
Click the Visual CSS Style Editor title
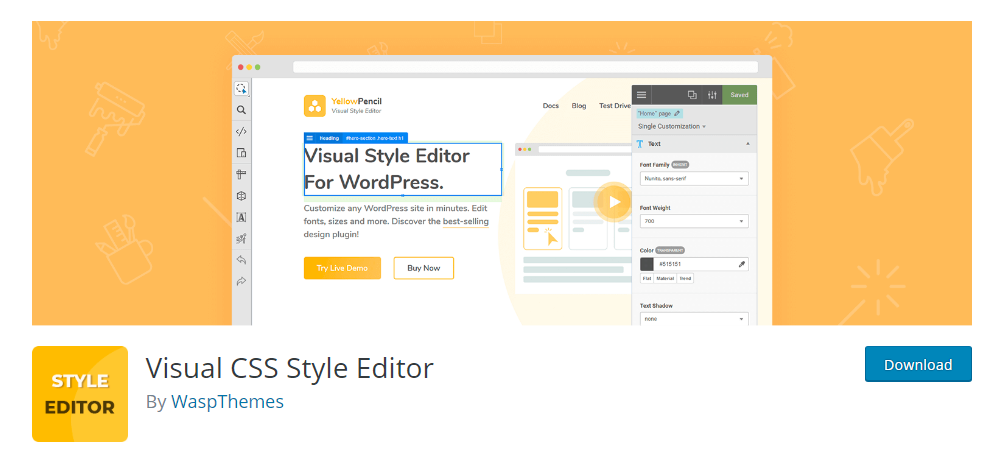(x=289, y=368)
